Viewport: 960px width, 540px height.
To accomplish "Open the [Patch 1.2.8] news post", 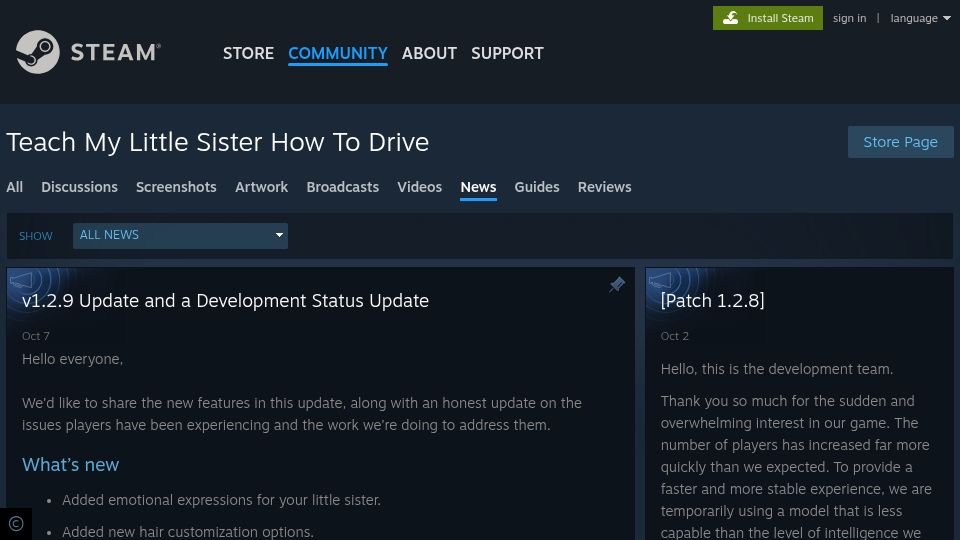I will coord(712,301).
